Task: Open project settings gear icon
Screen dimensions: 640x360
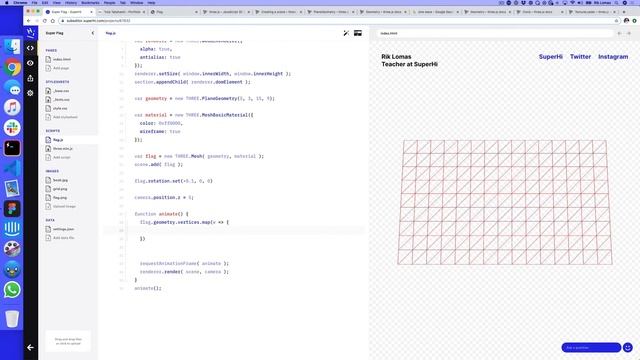Action: [x=30, y=93]
